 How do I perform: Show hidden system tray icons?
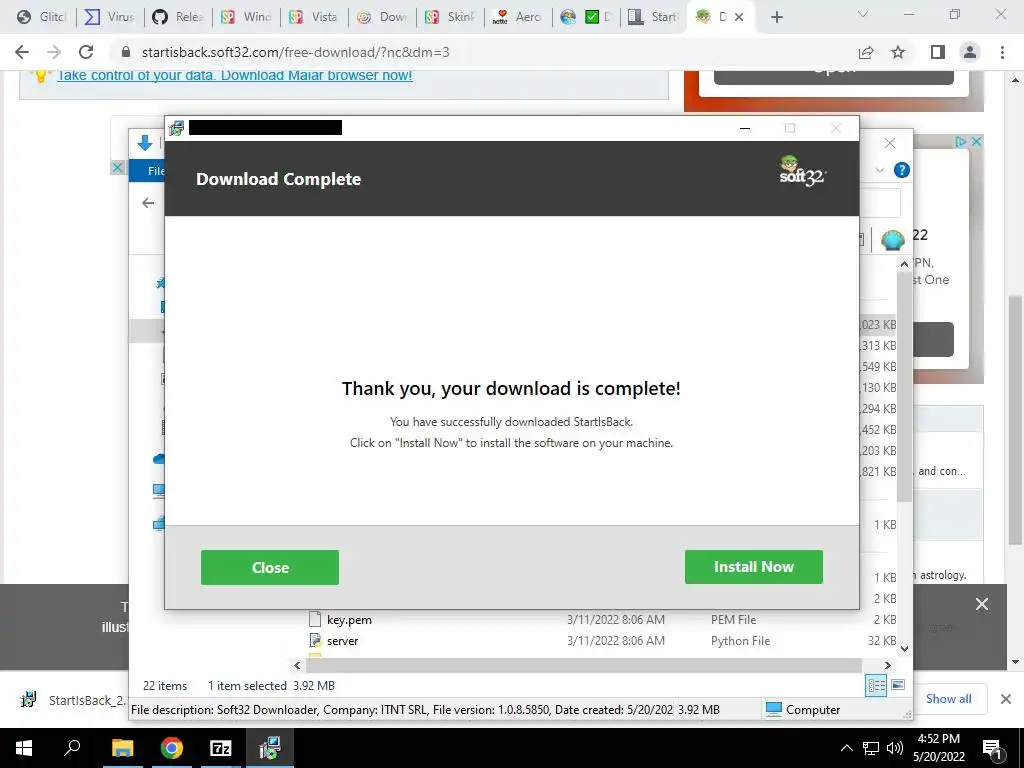[x=846, y=748]
